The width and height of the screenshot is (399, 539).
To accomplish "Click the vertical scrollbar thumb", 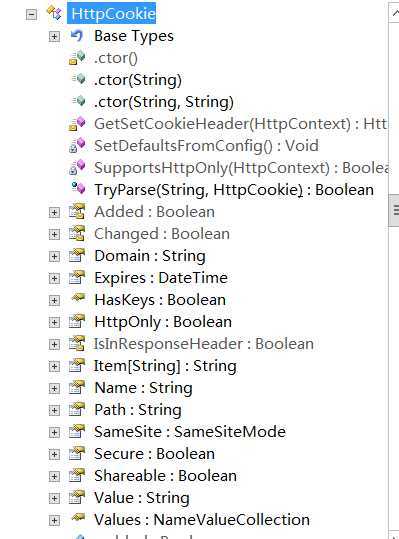I will tap(394, 210).
